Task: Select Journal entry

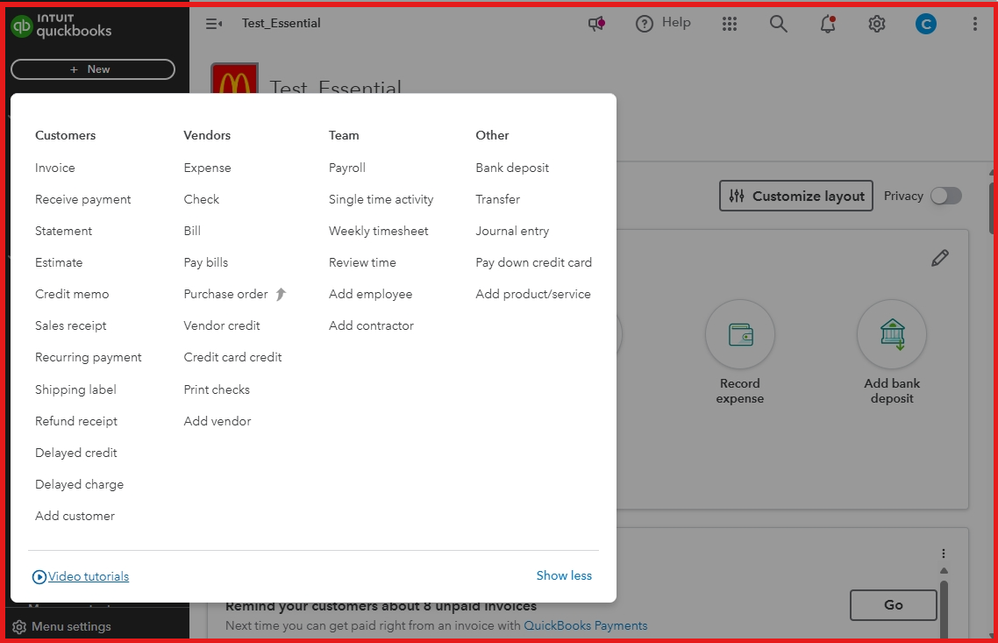Action: click(512, 231)
